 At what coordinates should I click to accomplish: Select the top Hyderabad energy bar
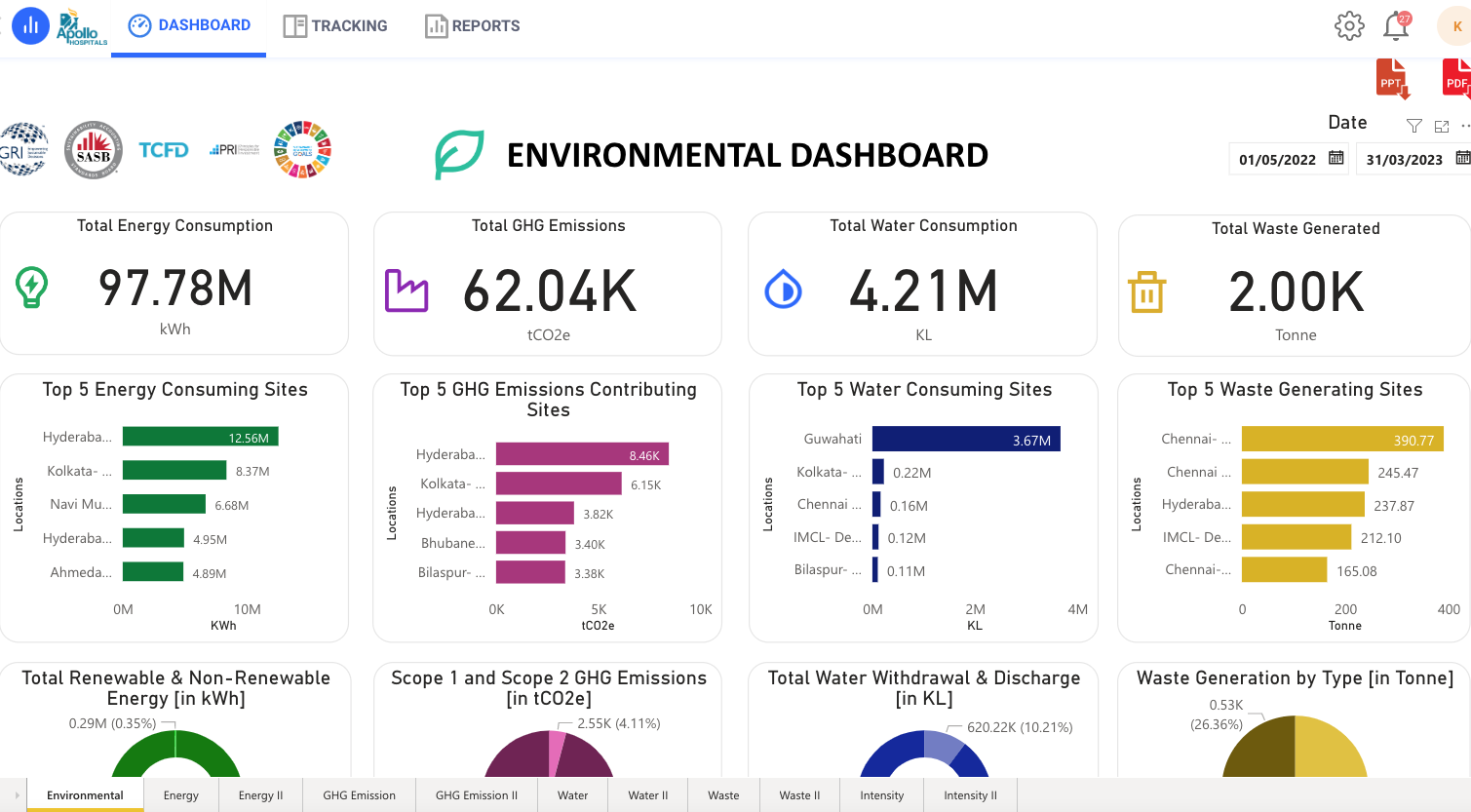pos(200,438)
